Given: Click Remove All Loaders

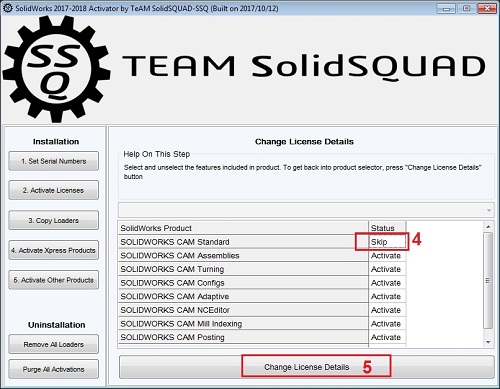Looking at the screenshot, I should 54,344.
